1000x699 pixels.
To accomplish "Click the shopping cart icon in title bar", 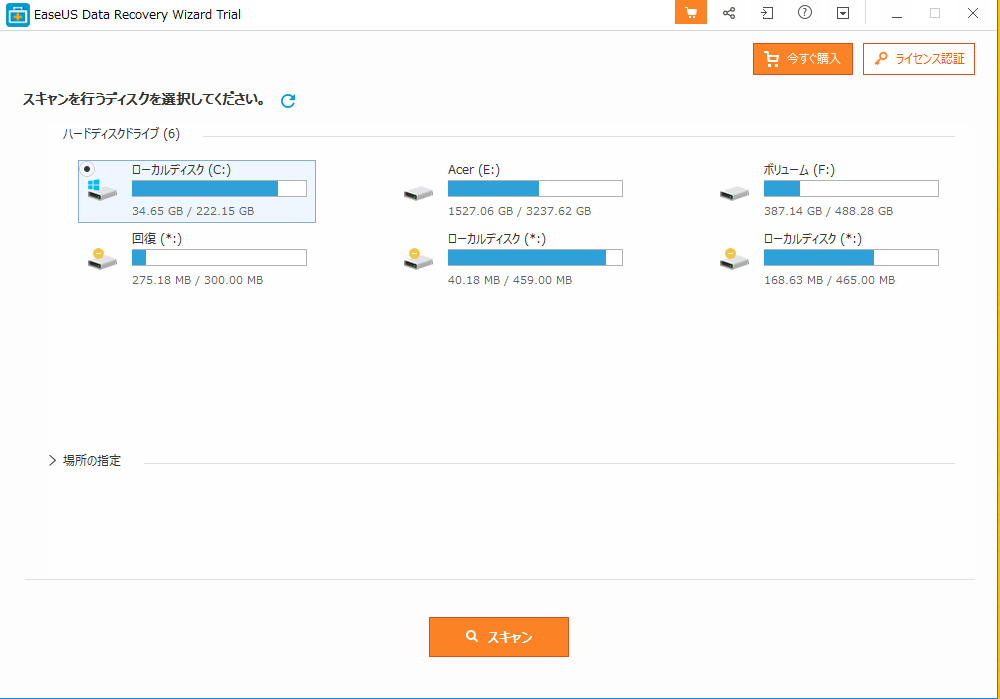I will pyautogui.click(x=690, y=13).
